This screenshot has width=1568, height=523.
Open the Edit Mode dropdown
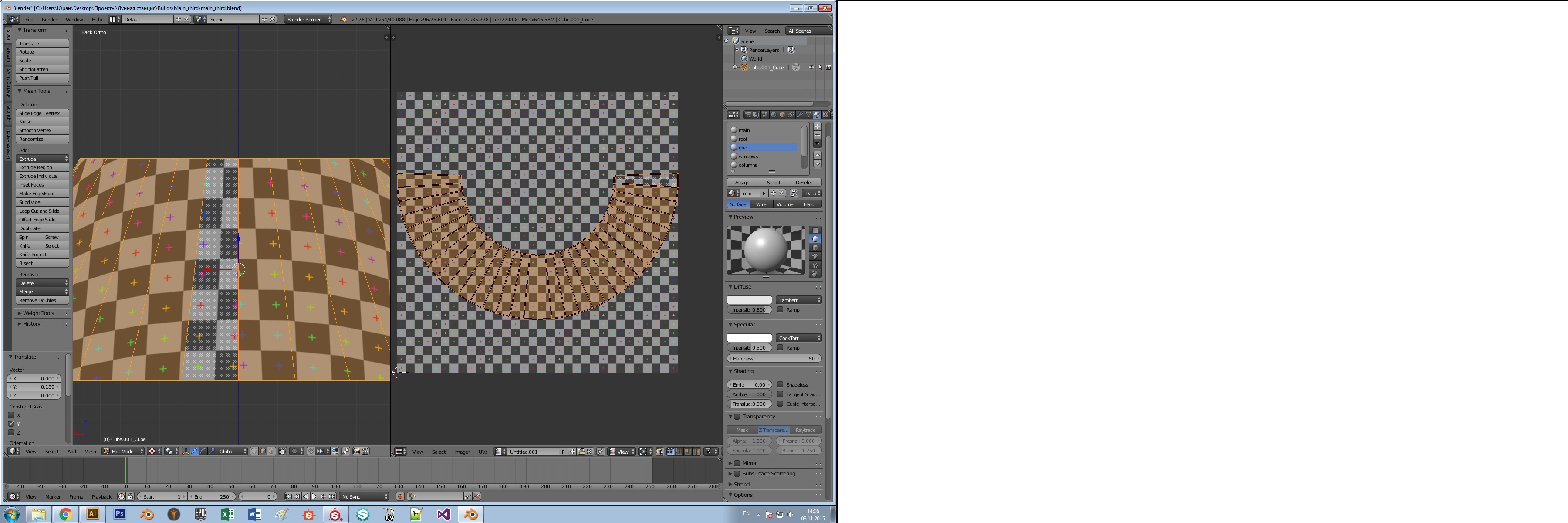(122, 451)
